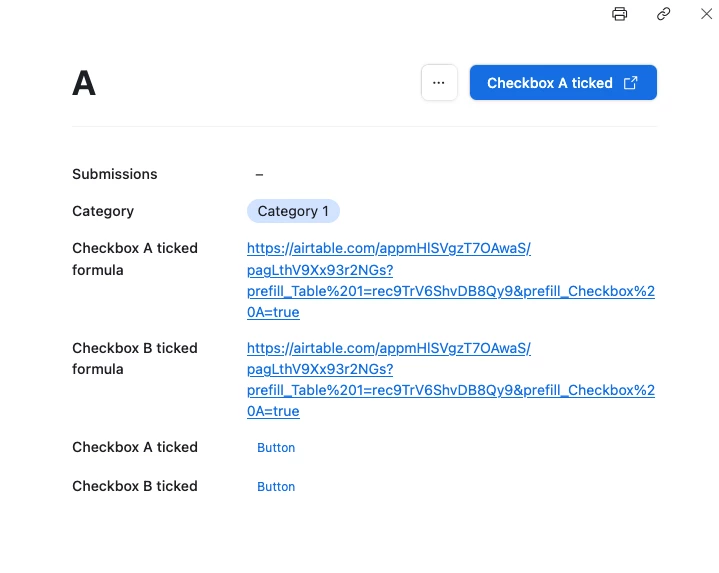Image resolution: width=719 pixels, height=573 pixels.
Task: Close the record detail panel
Action: [706, 14]
